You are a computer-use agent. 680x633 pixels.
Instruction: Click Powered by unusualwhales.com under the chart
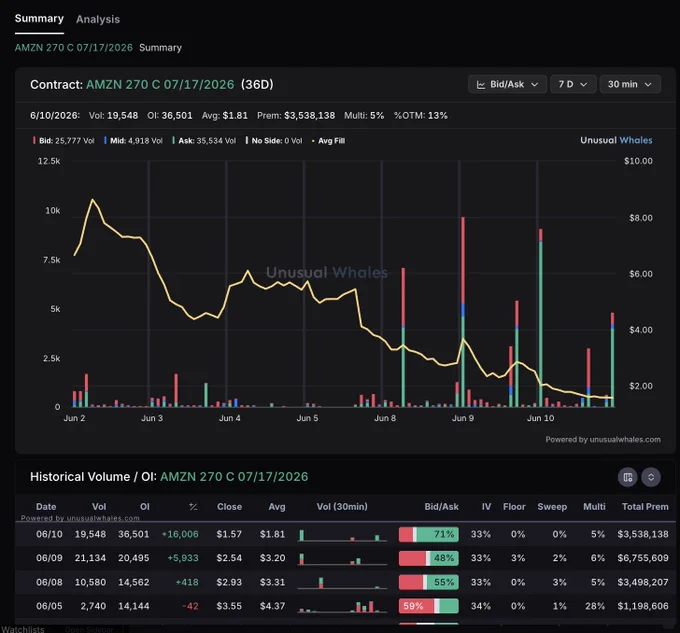tap(603, 440)
